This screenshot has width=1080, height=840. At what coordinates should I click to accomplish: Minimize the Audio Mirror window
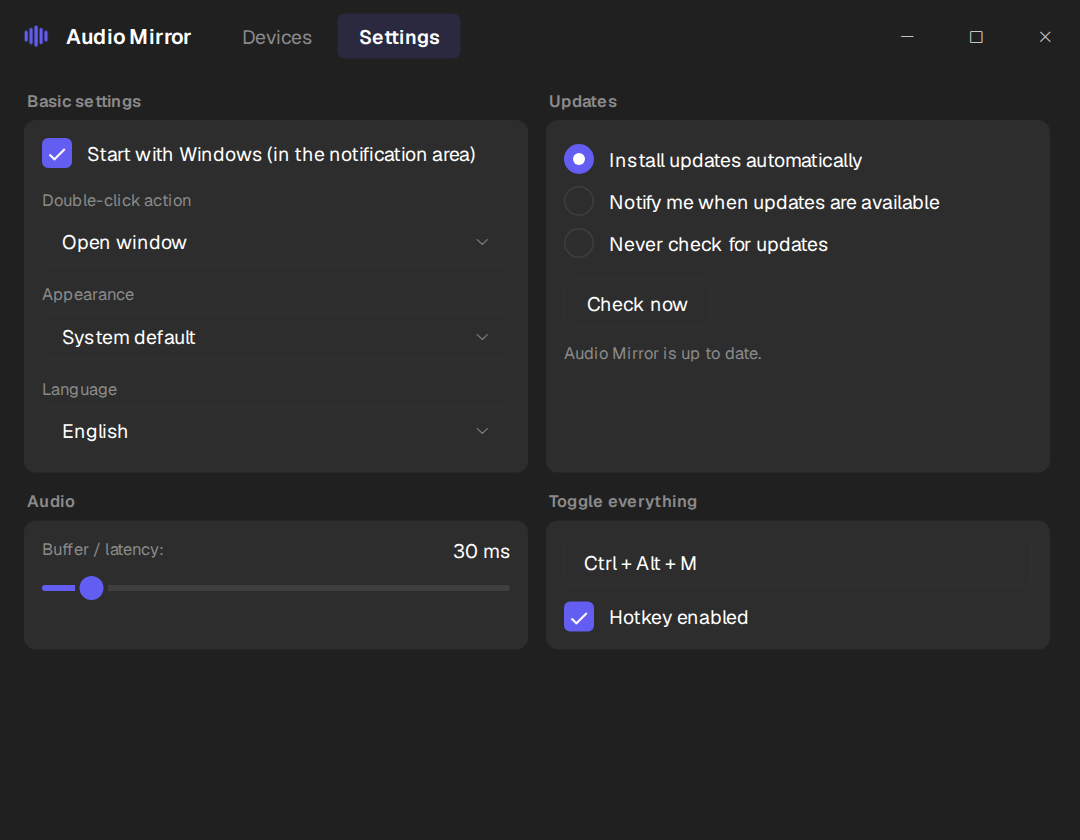click(x=907, y=36)
